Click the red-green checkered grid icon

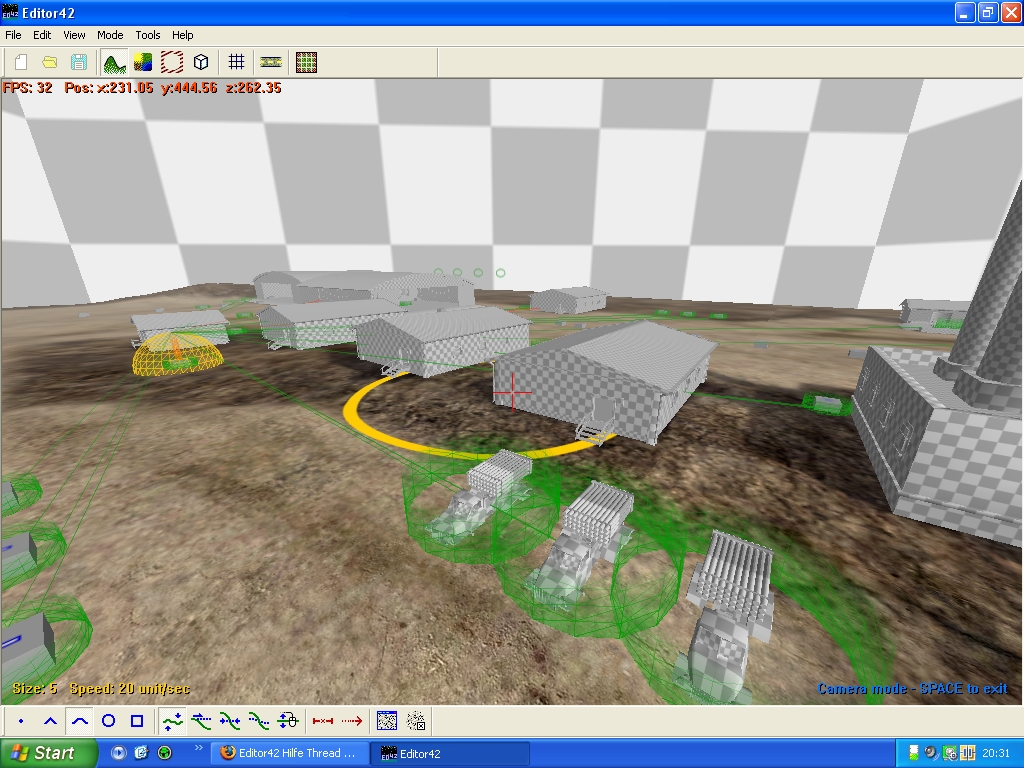(306, 62)
